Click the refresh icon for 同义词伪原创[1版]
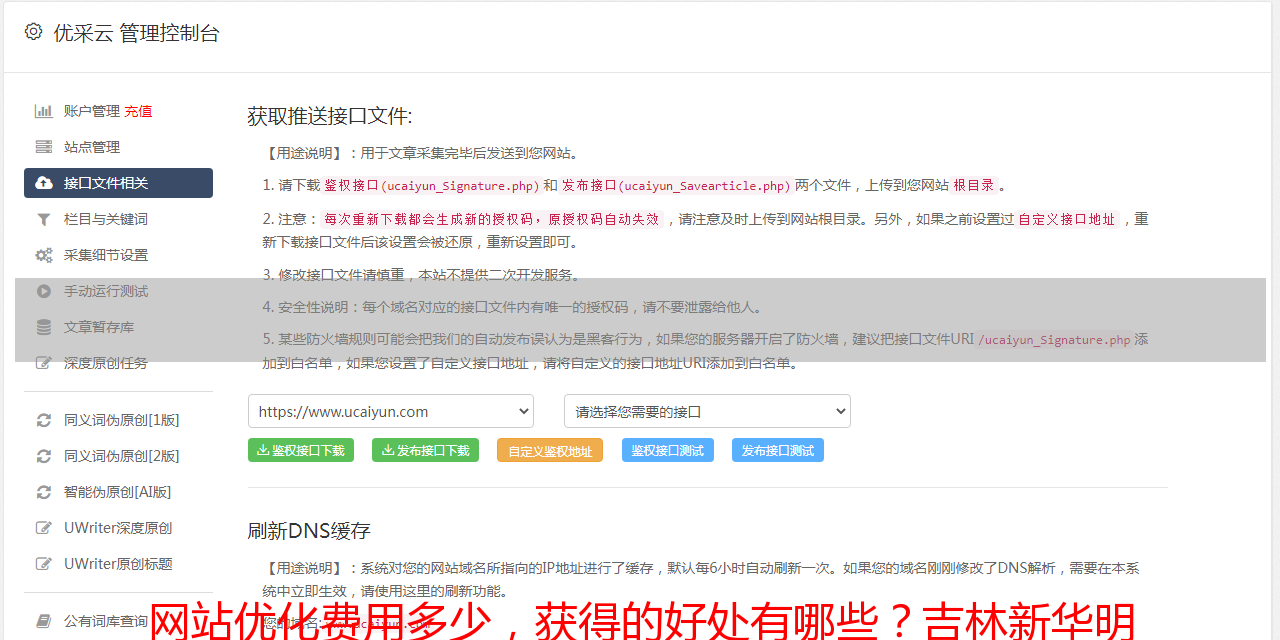 point(44,420)
